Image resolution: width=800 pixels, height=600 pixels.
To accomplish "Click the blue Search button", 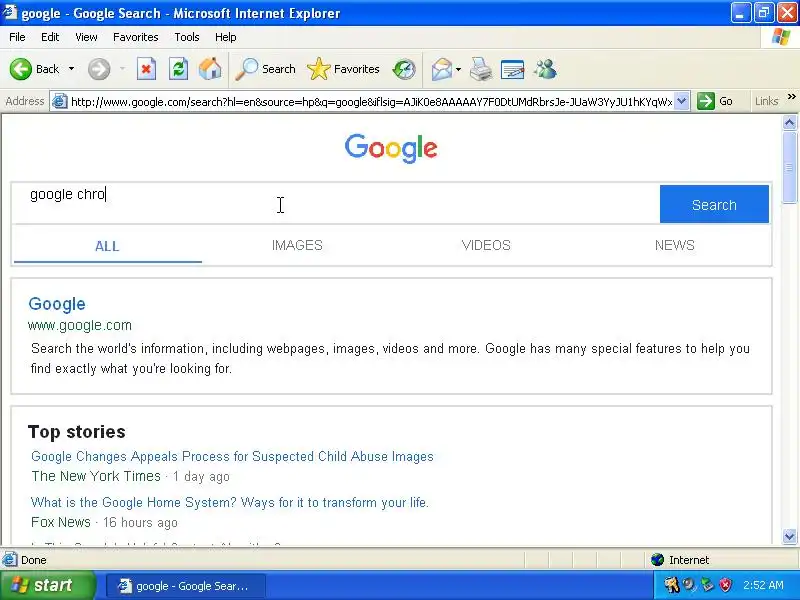I will (x=714, y=204).
